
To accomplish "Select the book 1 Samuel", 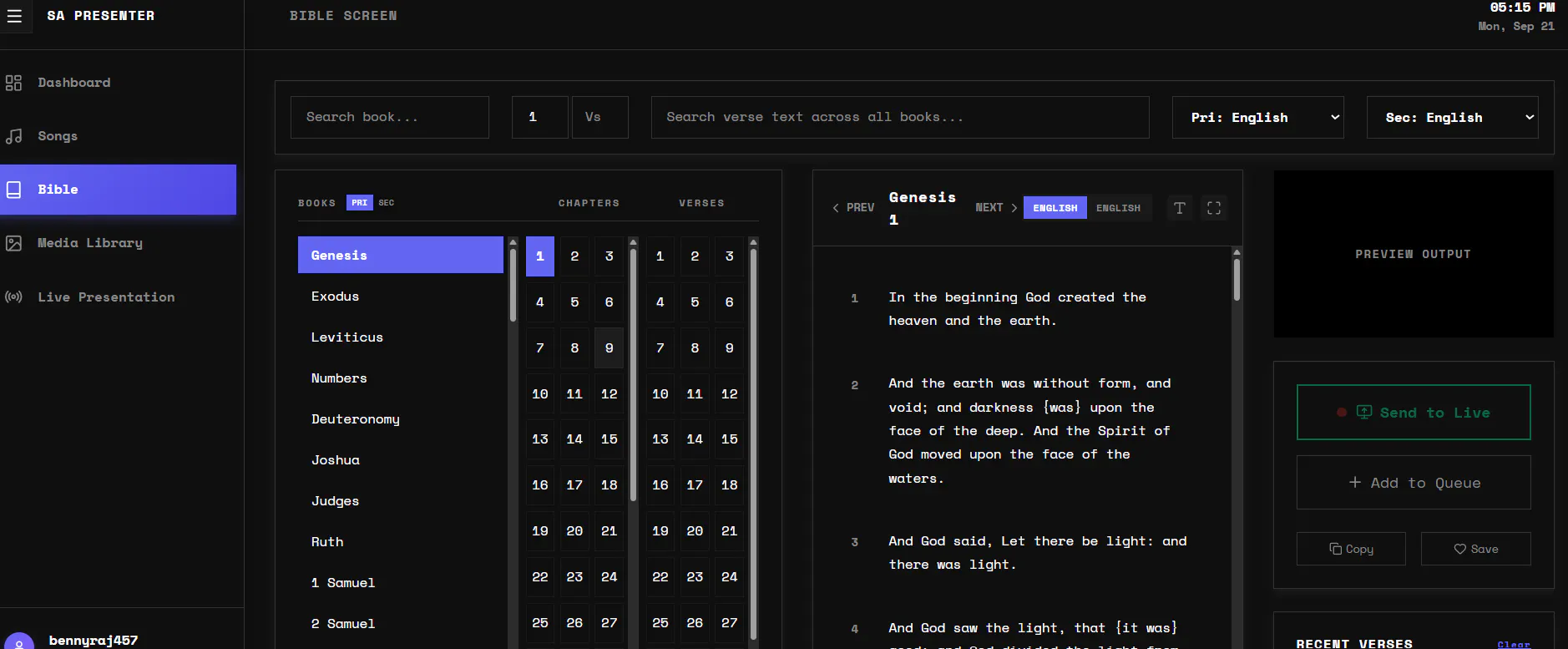I will coord(401,583).
